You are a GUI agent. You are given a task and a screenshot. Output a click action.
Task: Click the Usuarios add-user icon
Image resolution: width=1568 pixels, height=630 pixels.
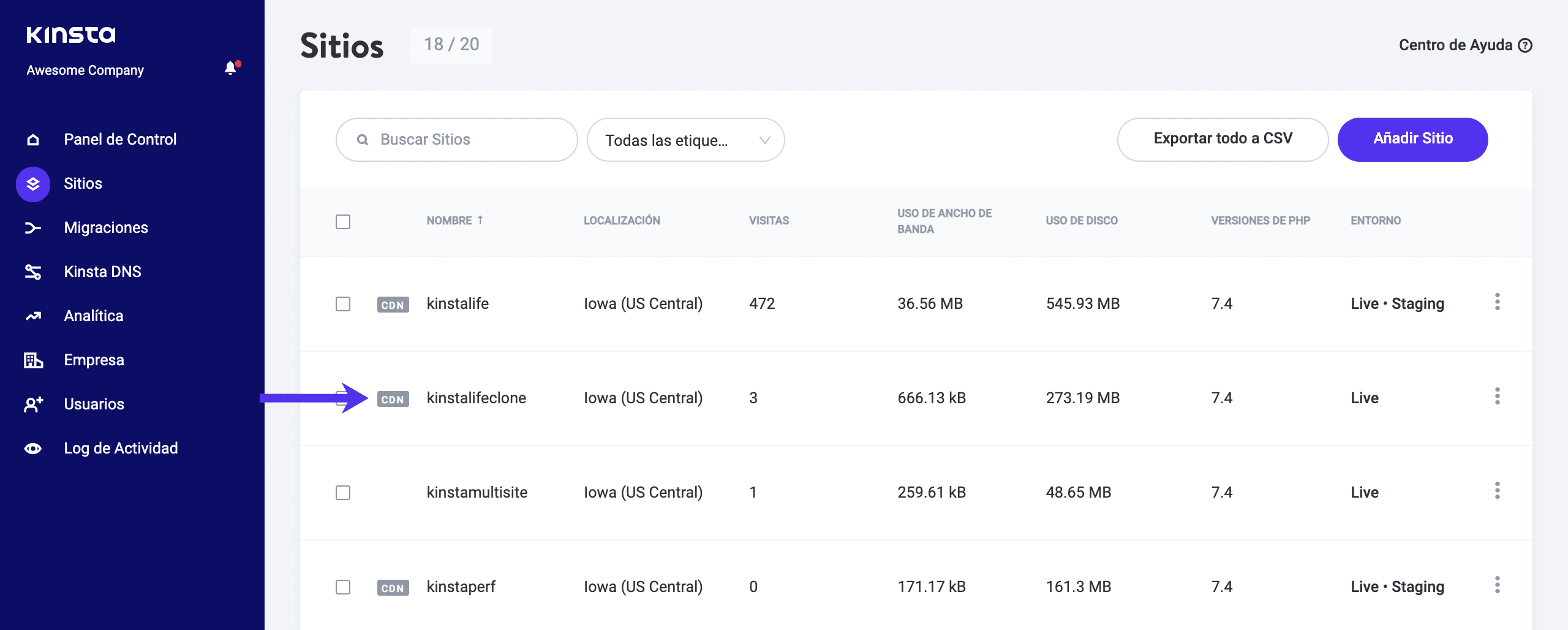33,404
